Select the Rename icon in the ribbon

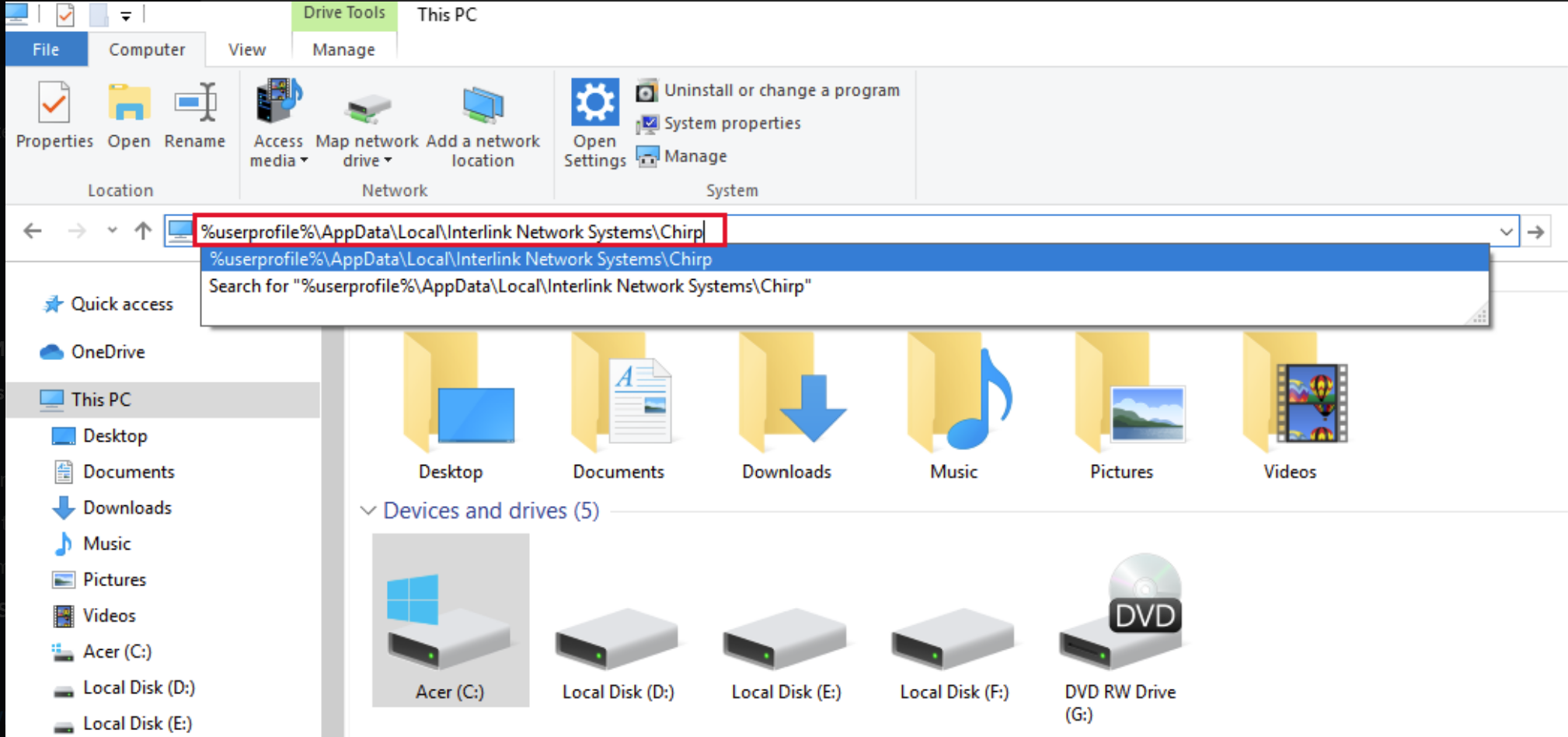point(195,103)
